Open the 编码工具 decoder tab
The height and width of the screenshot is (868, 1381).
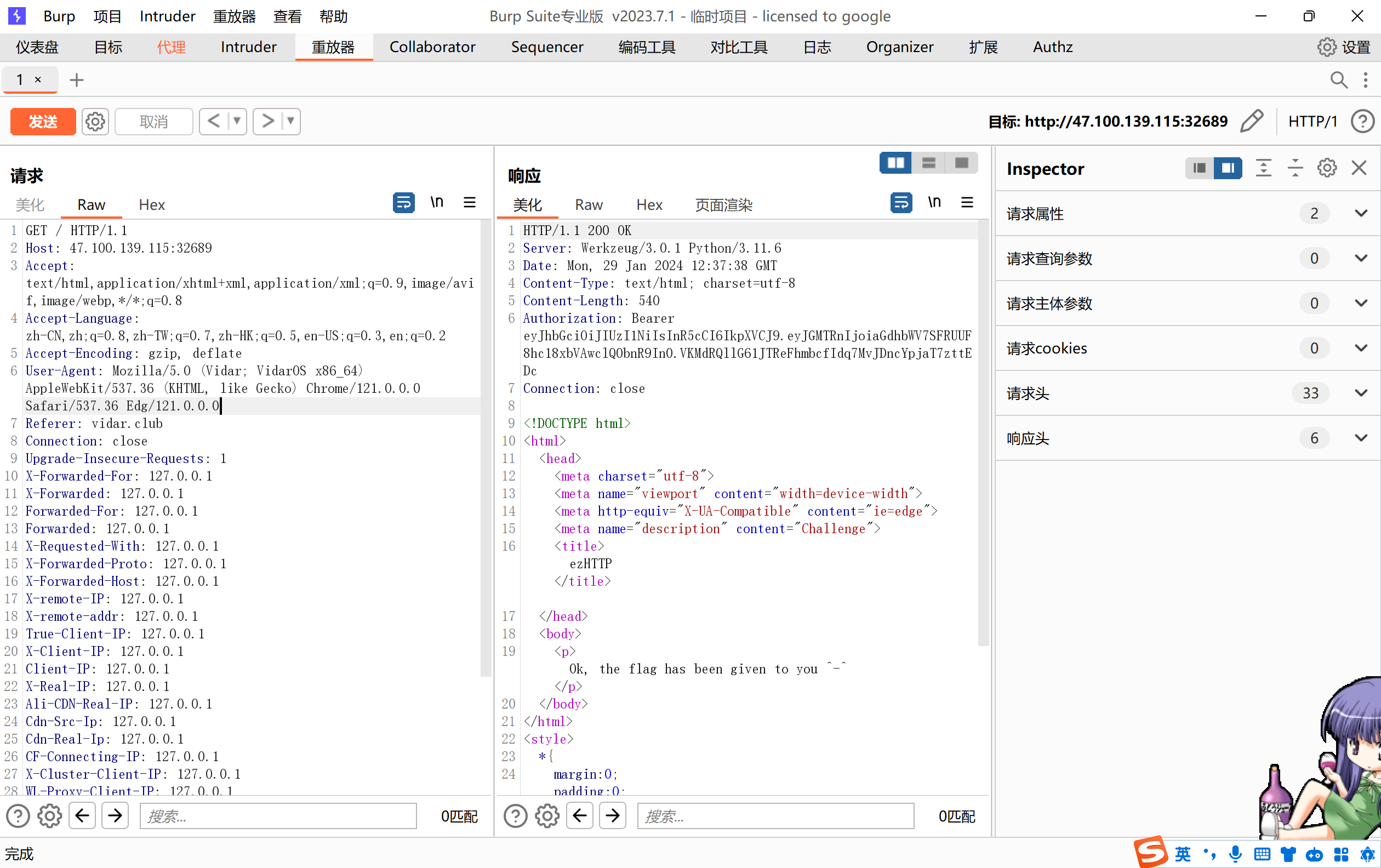(x=647, y=47)
